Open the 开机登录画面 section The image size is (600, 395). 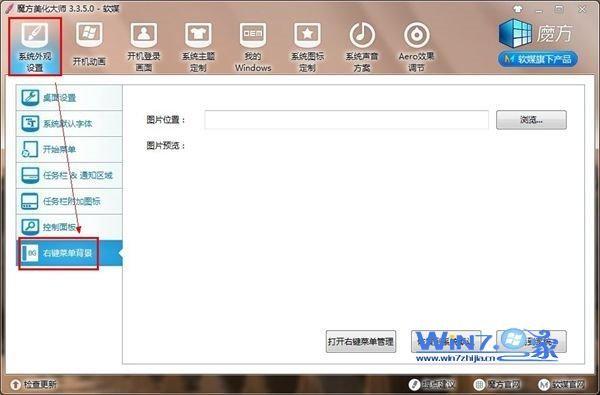pos(143,46)
